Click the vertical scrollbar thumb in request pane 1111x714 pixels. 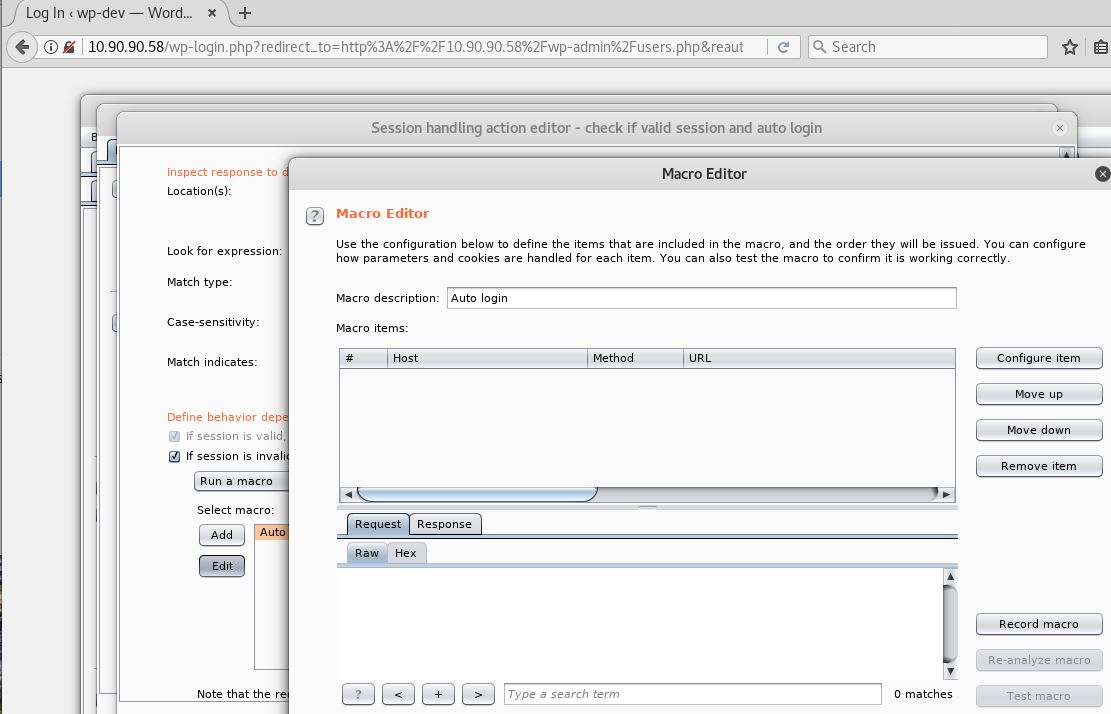[950, 624]
